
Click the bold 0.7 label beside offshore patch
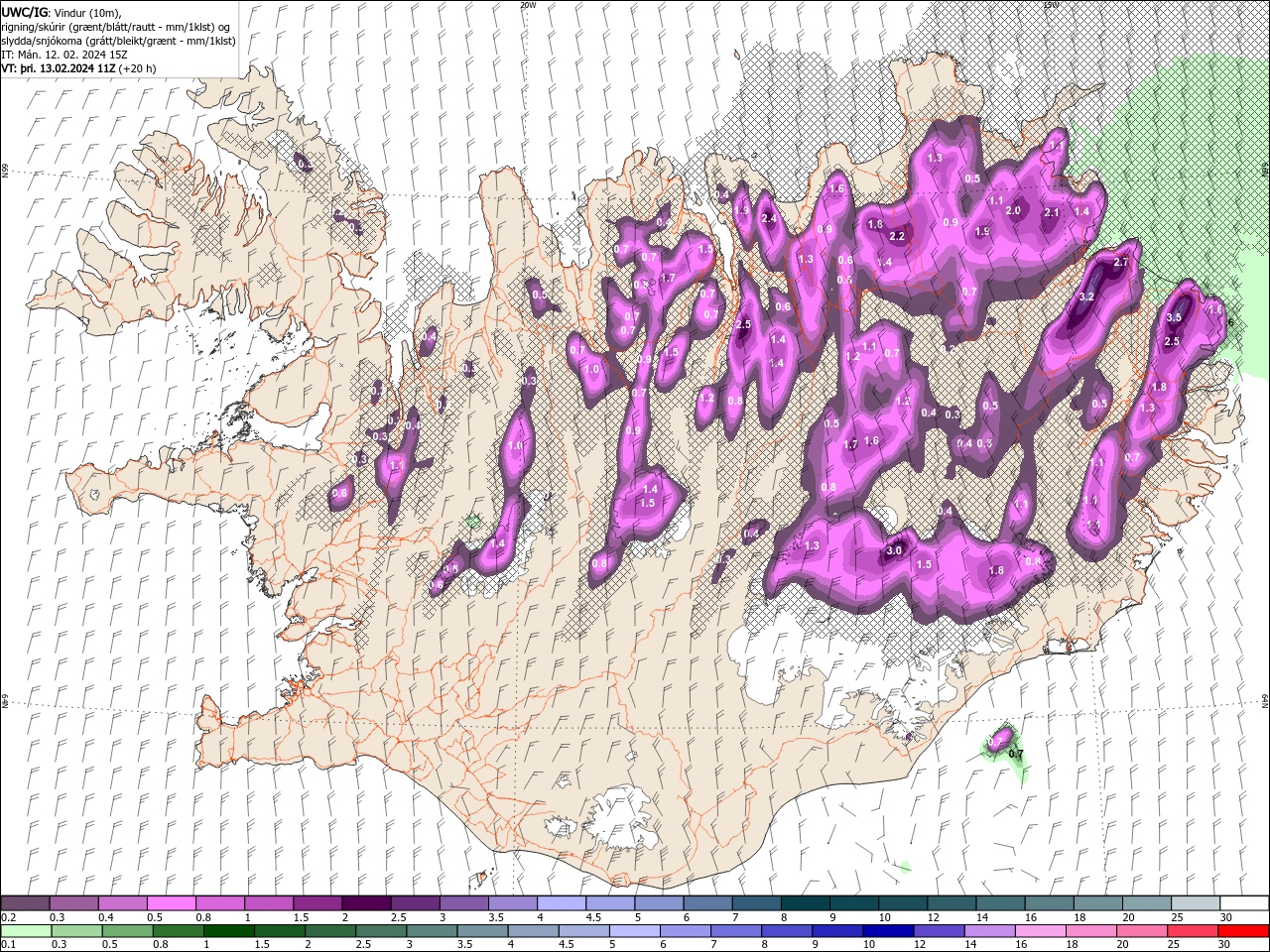(1016, 755)
